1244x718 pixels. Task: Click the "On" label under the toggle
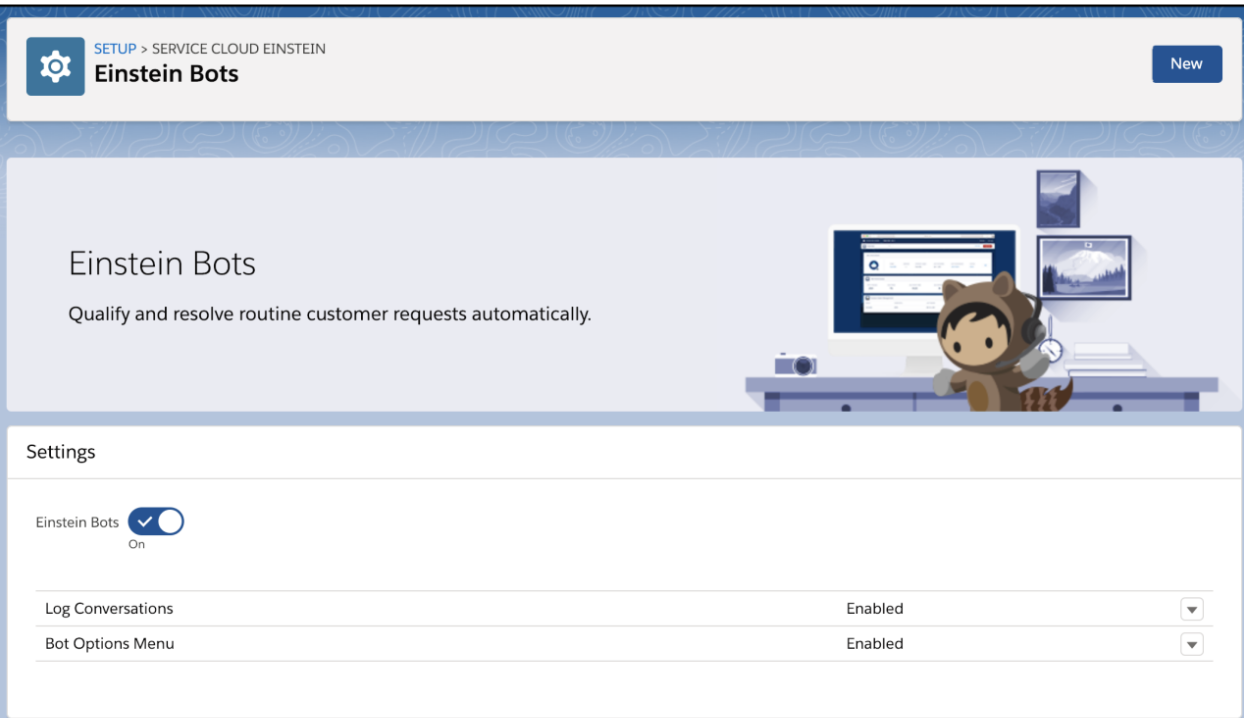[136, 545]
